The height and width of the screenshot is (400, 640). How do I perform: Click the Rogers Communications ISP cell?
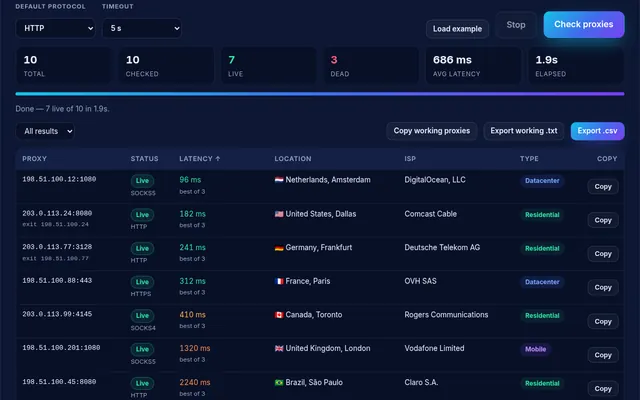pos(446,315)
